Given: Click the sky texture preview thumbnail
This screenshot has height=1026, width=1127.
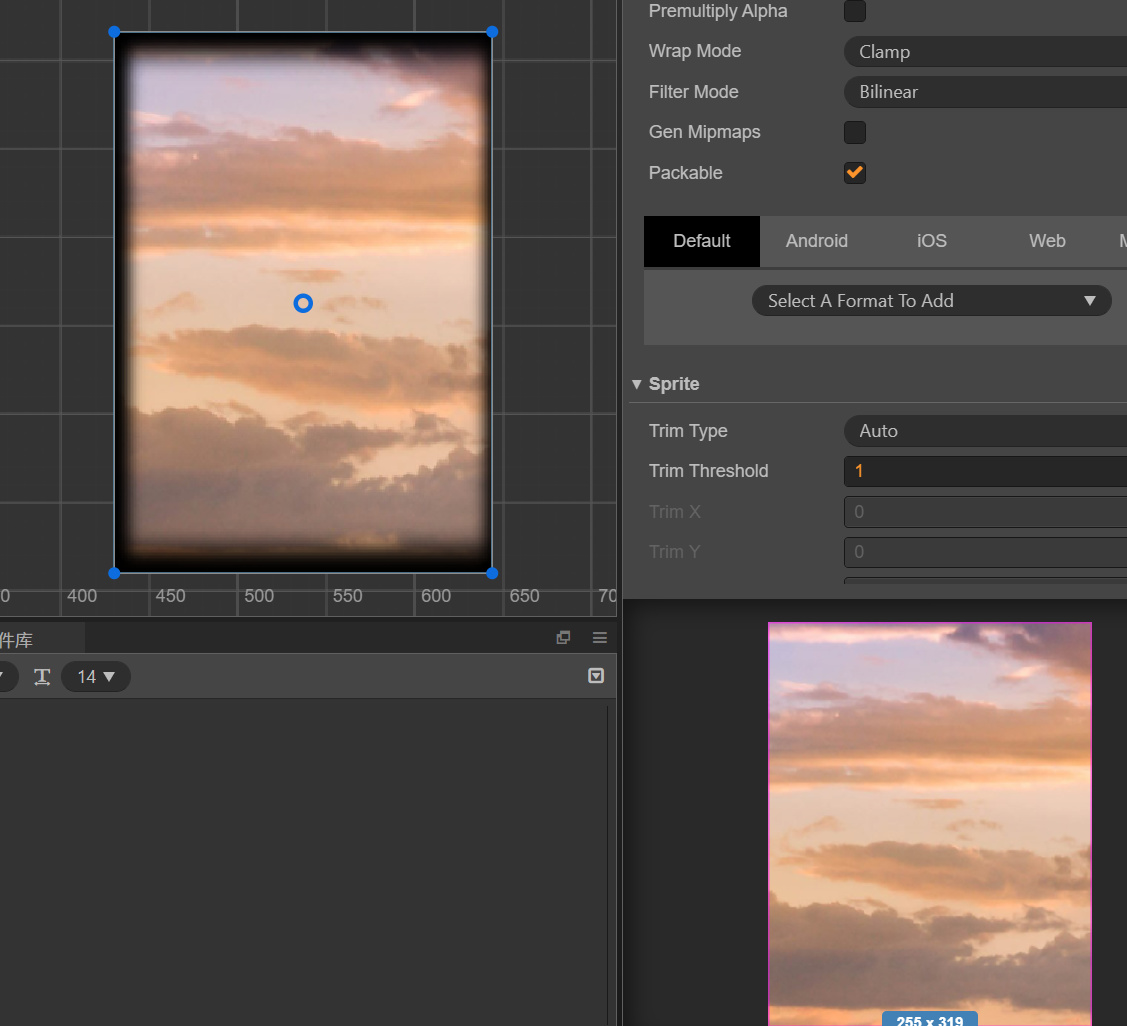Looking at the screenshot, I should (x=929, y=820).
